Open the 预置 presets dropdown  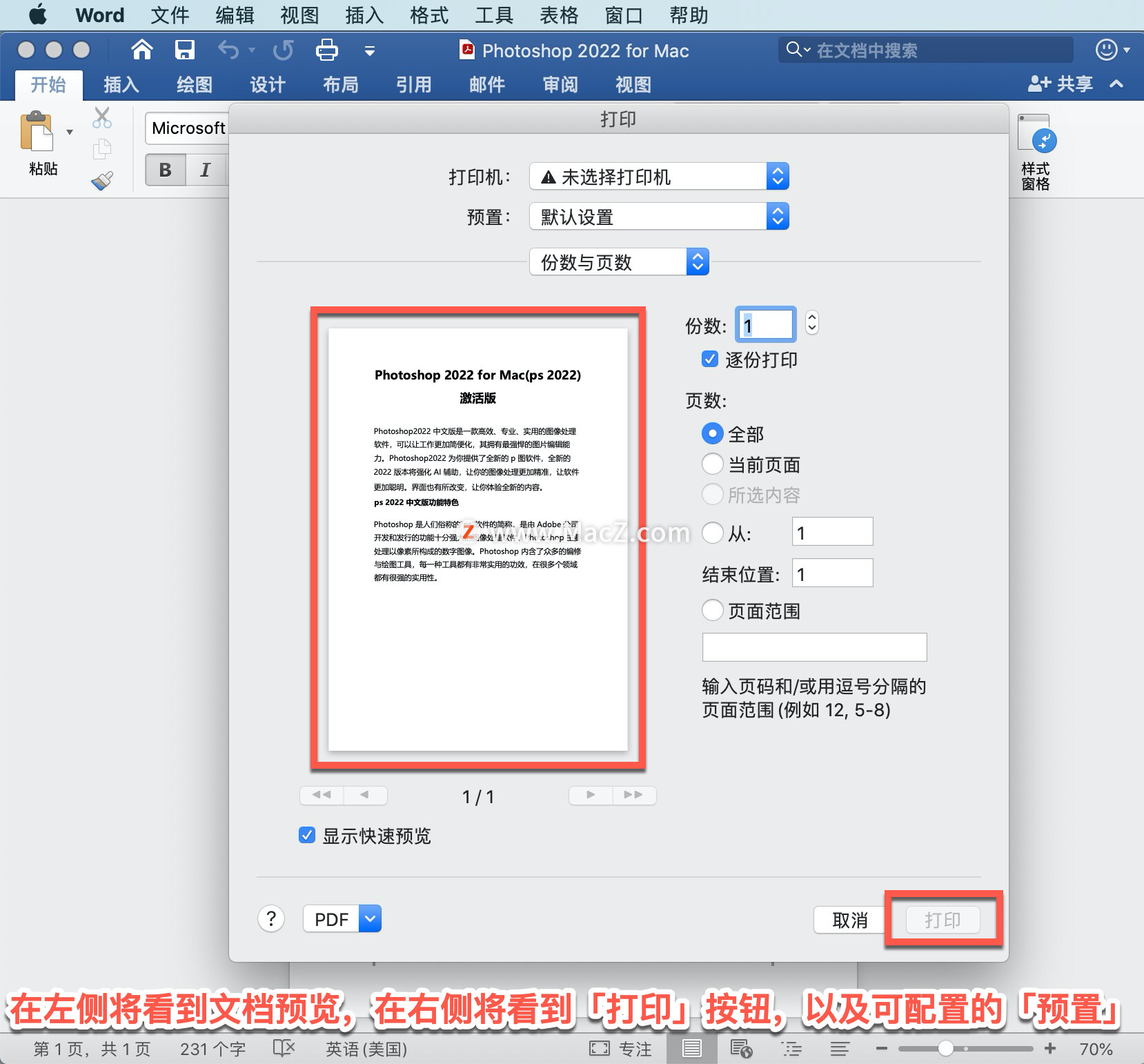(659, 217)
